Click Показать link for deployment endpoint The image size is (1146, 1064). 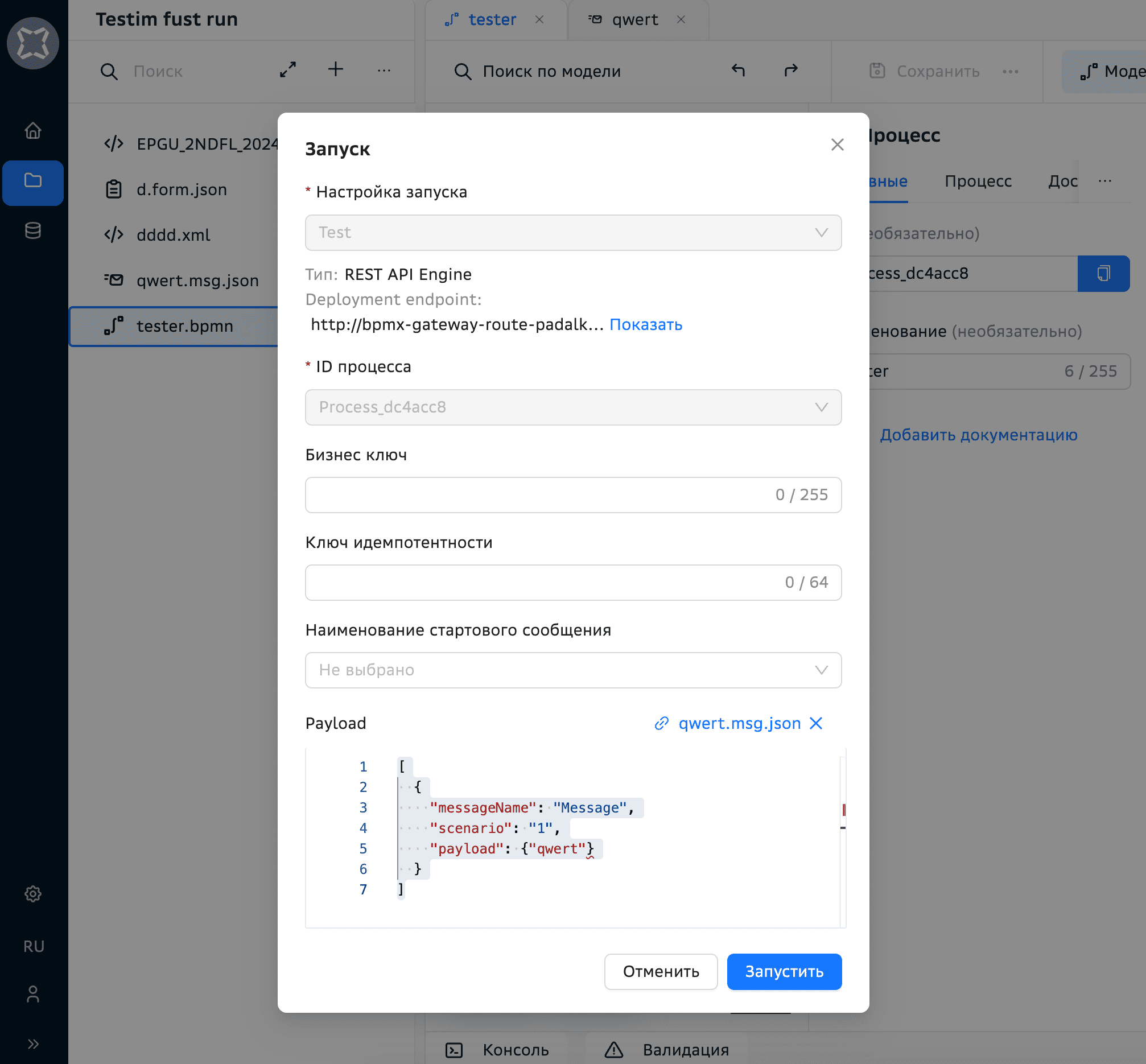[646, 325]
